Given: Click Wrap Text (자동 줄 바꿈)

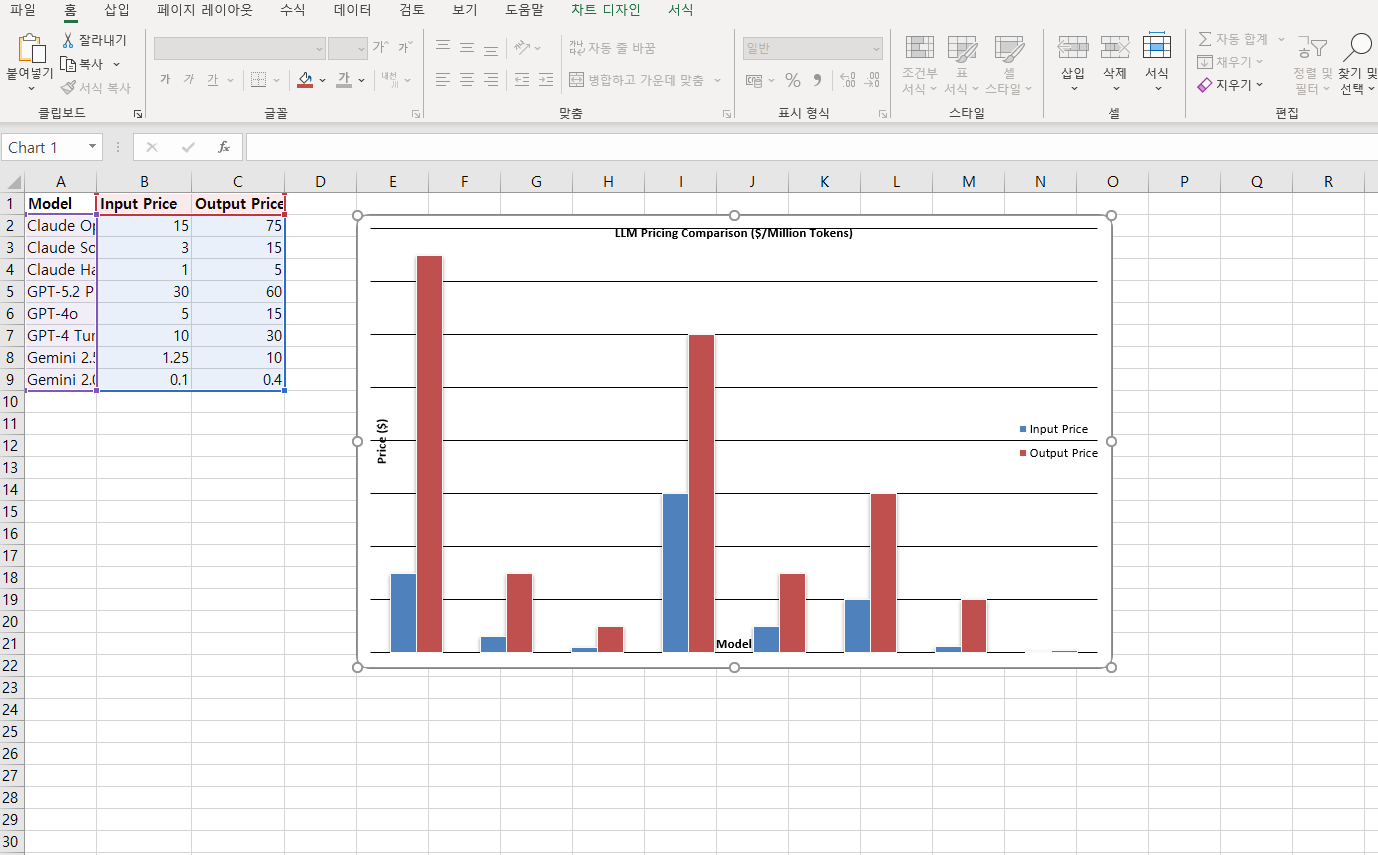Looking at the screenshot, I should pyautogui.click(x=612, y=47).
